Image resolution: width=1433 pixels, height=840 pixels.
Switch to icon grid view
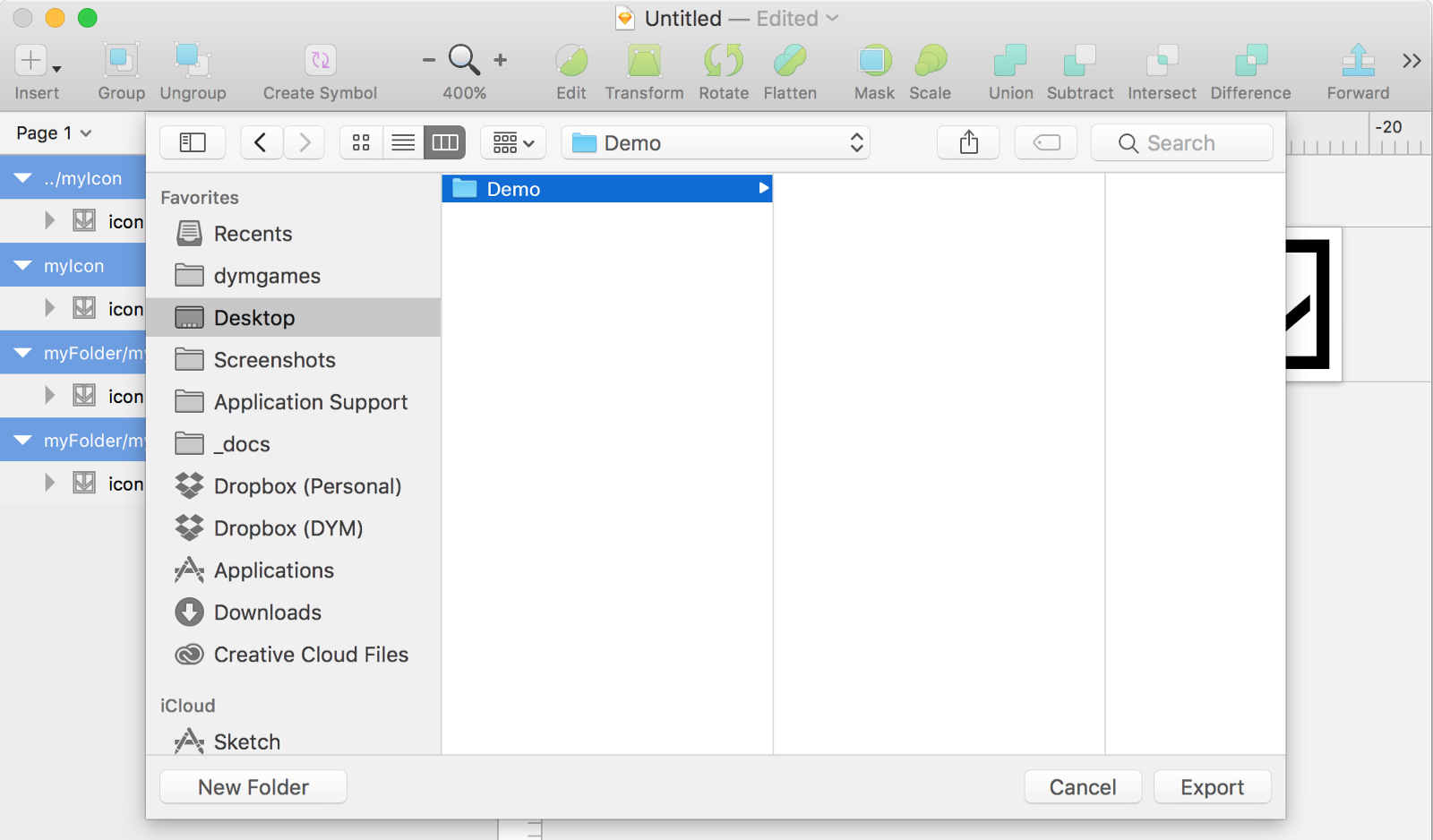point(361,142)
